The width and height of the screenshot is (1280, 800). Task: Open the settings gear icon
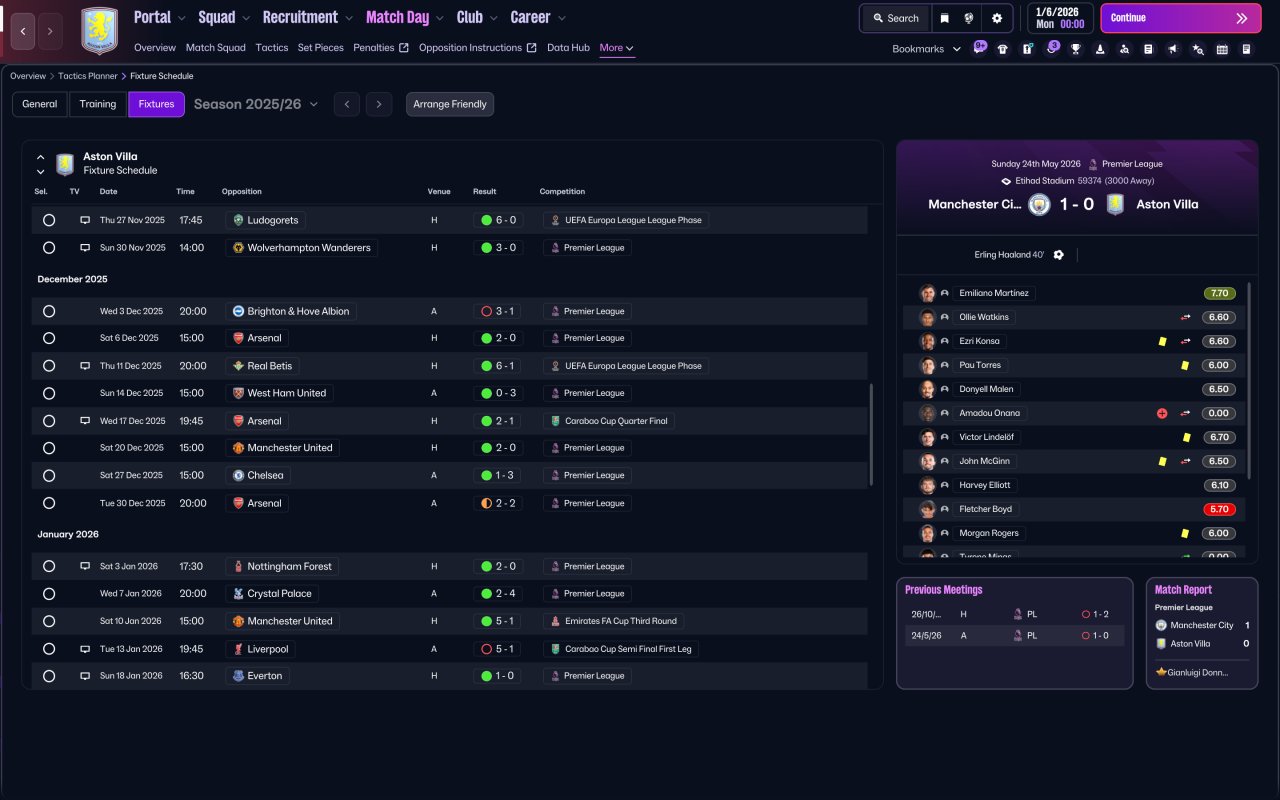coord(997,18)
